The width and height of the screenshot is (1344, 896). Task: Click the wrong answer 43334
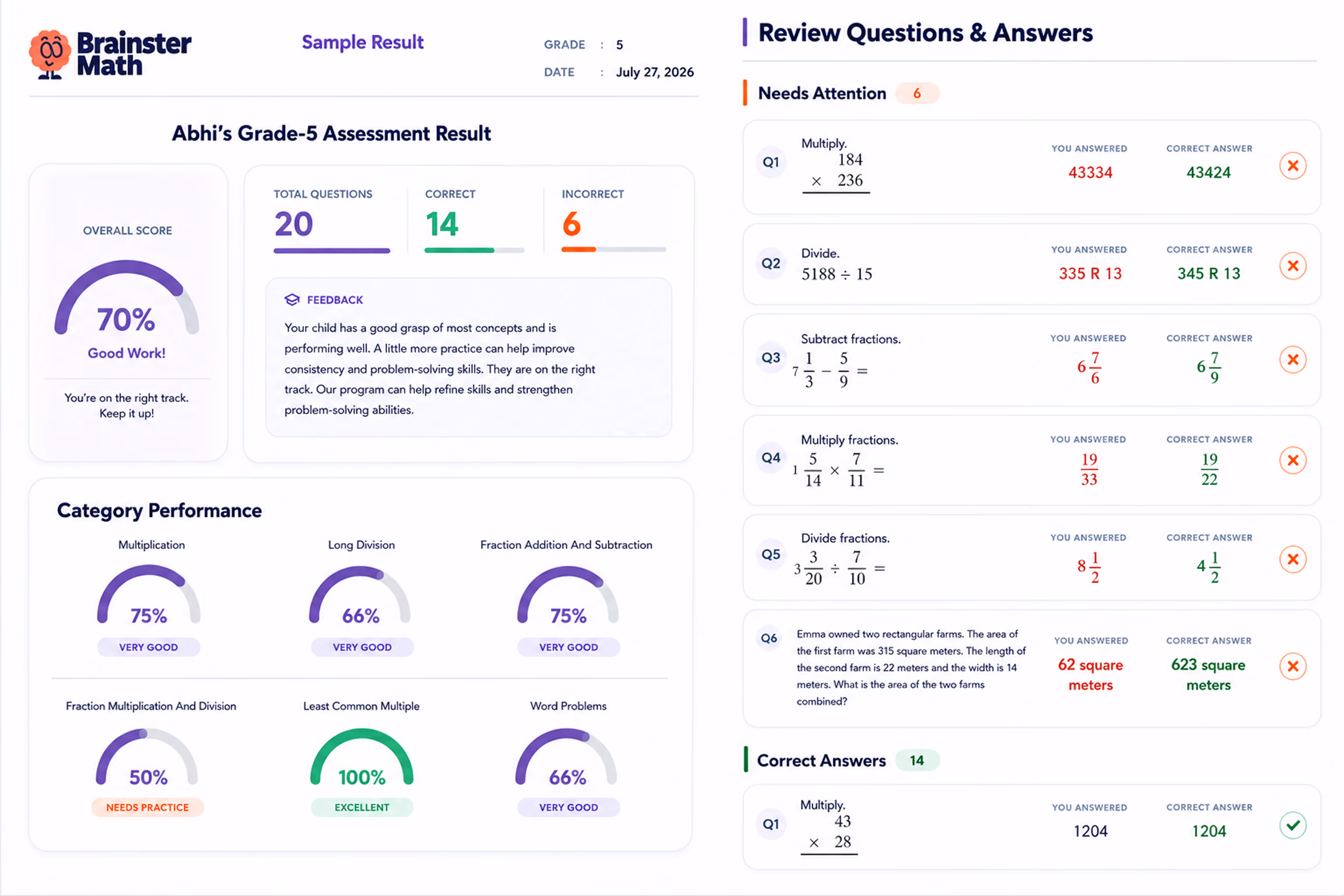(x=1090, y=172)
